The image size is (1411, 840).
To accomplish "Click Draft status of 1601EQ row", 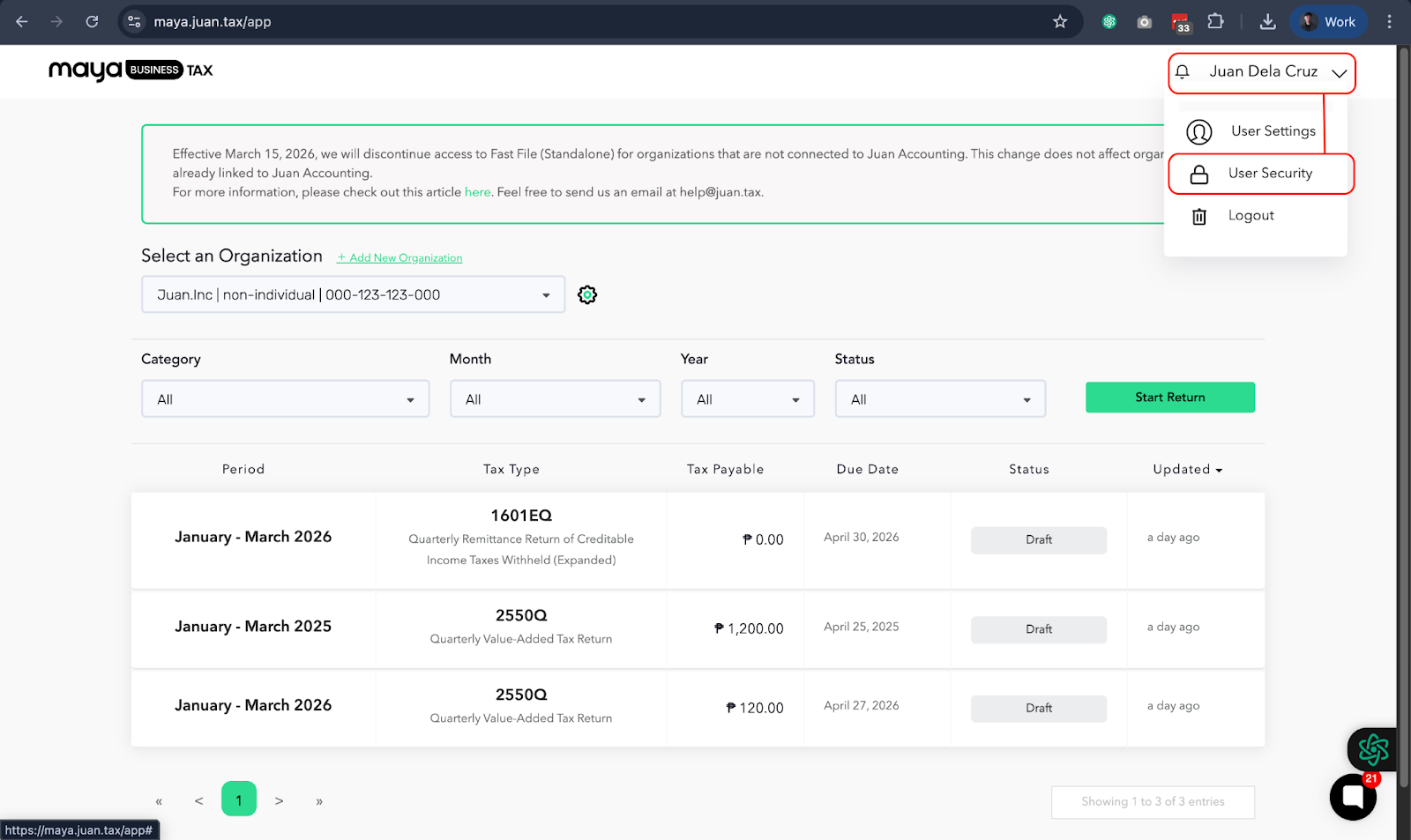I will click(1039, 540).
